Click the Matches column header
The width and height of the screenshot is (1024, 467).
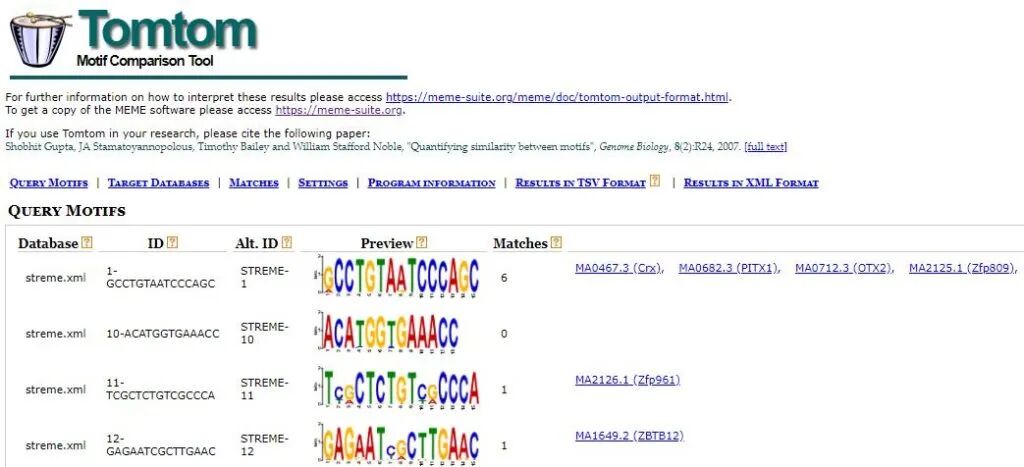(520, 244)
